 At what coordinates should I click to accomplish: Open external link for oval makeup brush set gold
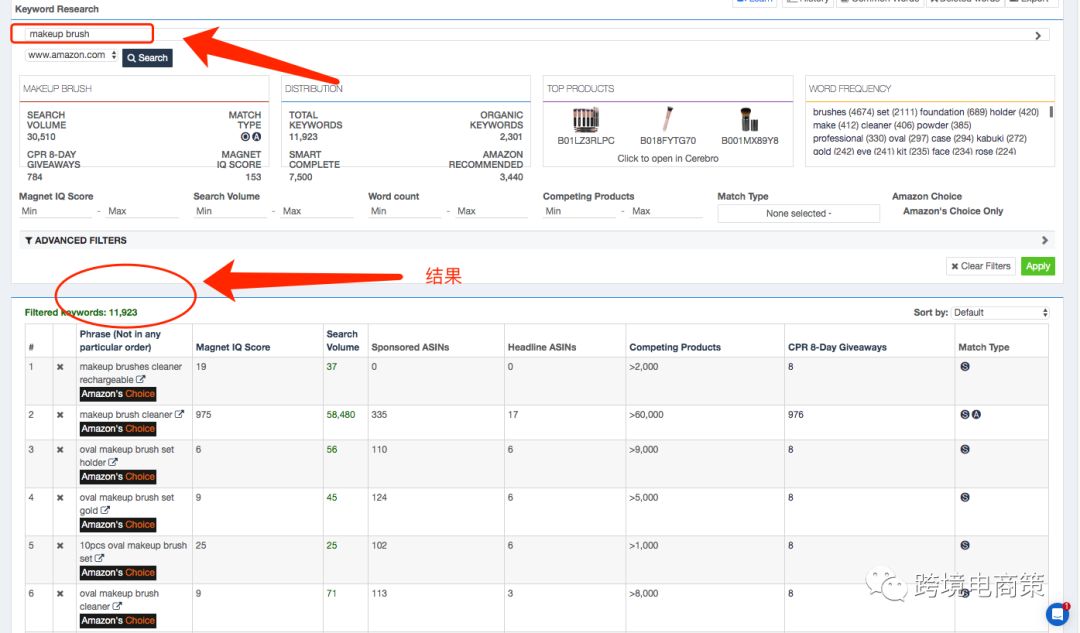[x=105, y=510]
